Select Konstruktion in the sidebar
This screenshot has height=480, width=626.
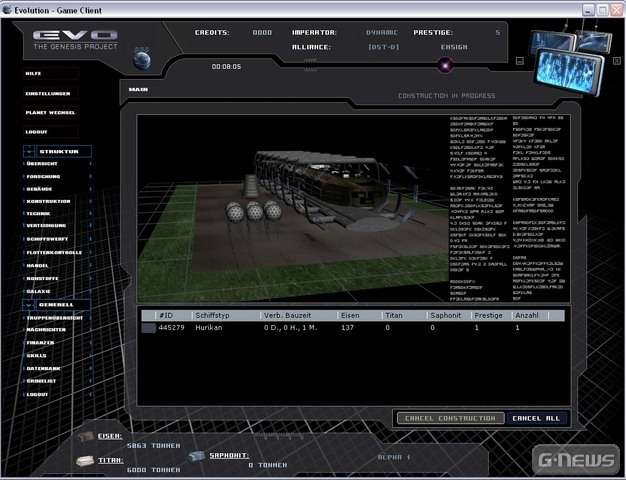[48, 201]
